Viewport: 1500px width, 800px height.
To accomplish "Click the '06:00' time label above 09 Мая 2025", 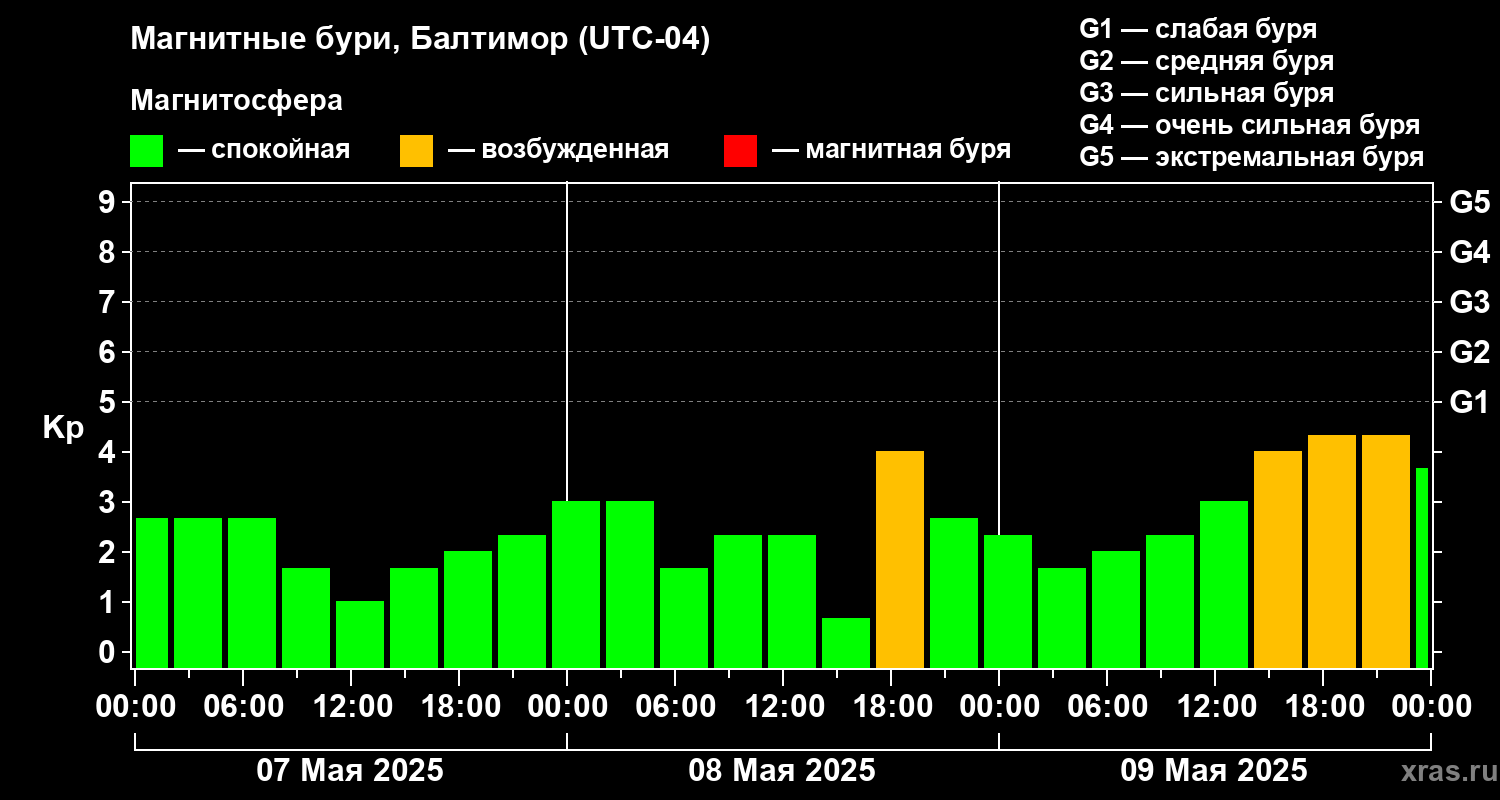I will 1106,707.
